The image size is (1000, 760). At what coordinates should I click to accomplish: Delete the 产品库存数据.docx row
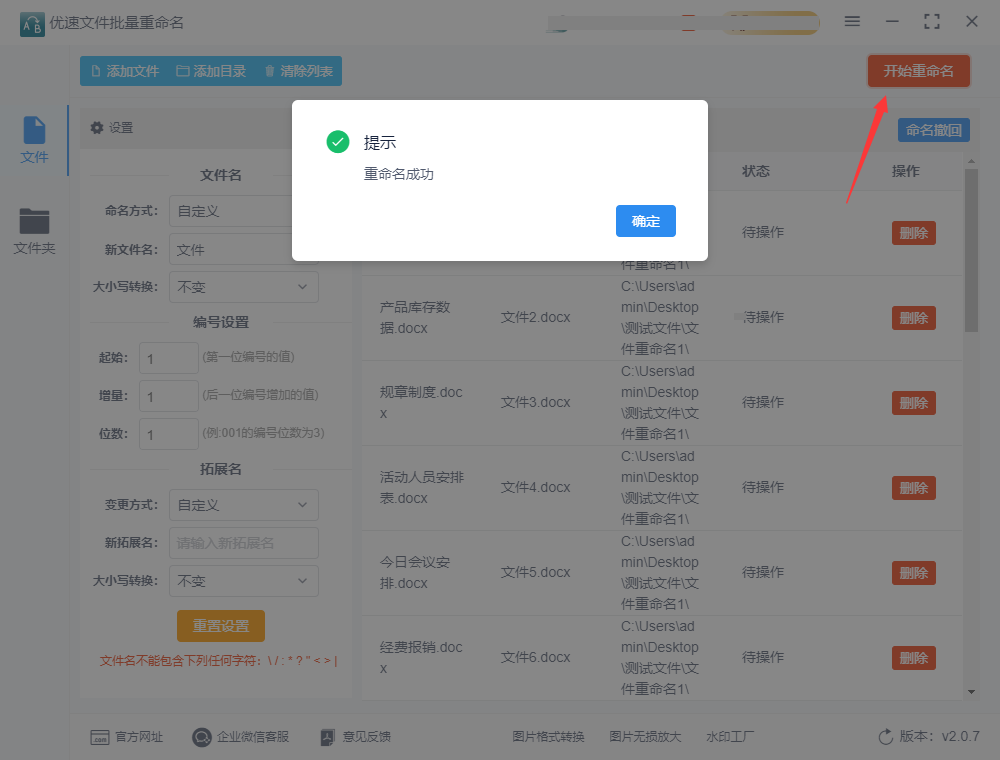point(913,318)
